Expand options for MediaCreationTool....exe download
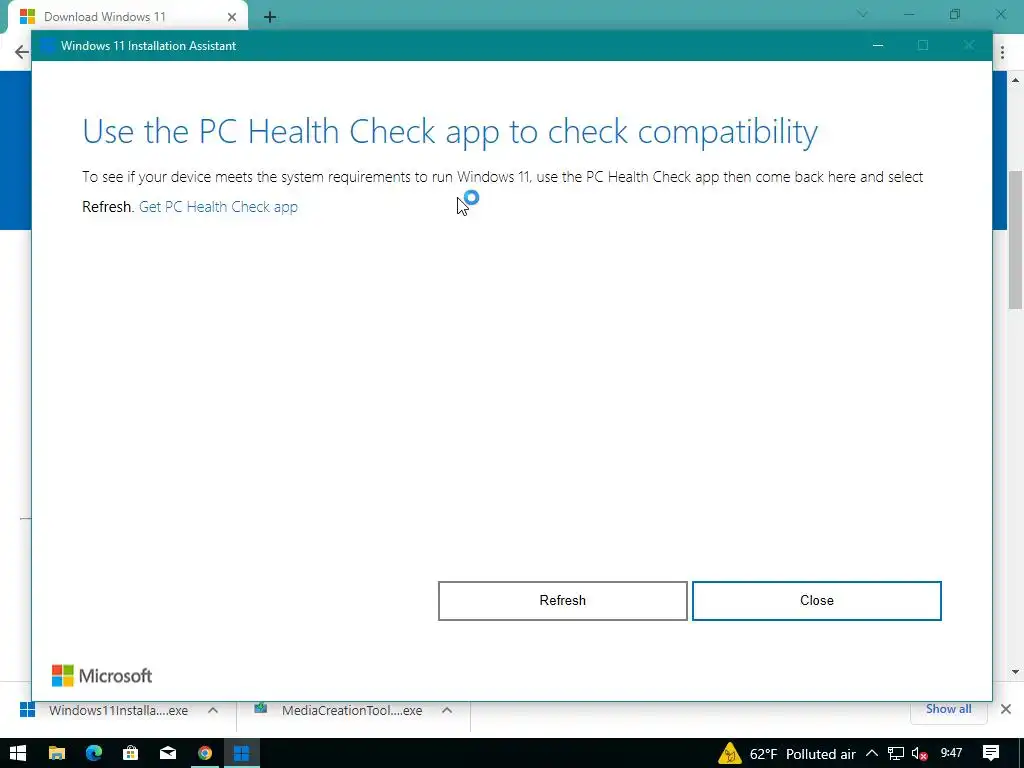This screenshot has width=1024, height=768. (447, 710)
